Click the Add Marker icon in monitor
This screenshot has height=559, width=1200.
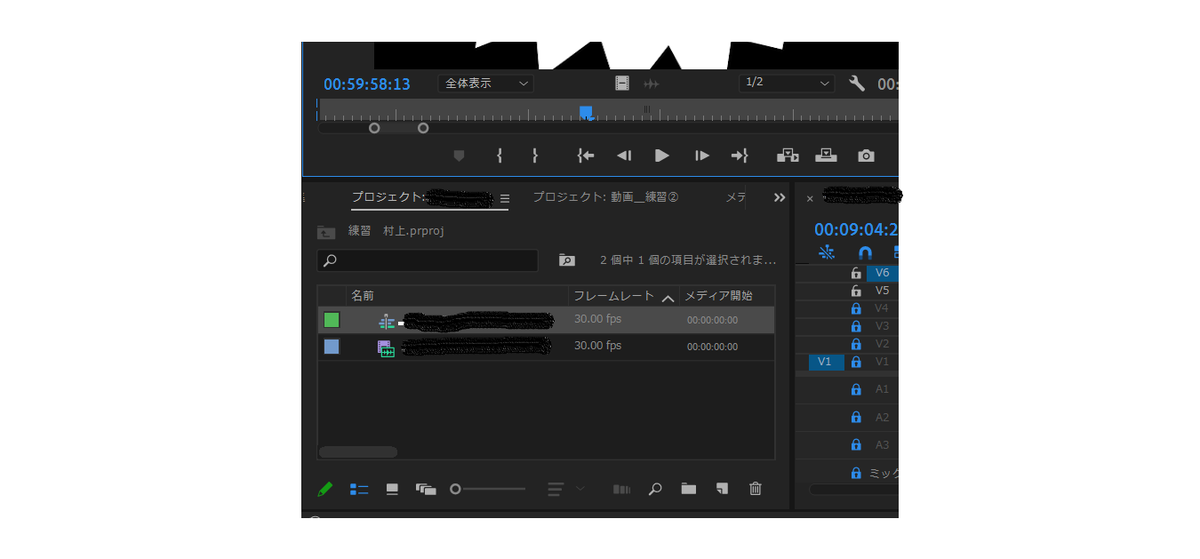[459, 155]
